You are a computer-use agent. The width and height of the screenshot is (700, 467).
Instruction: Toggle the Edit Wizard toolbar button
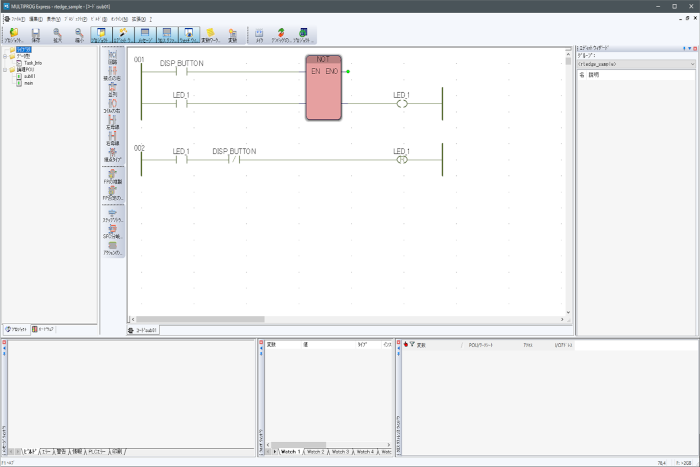pos(123,35)
